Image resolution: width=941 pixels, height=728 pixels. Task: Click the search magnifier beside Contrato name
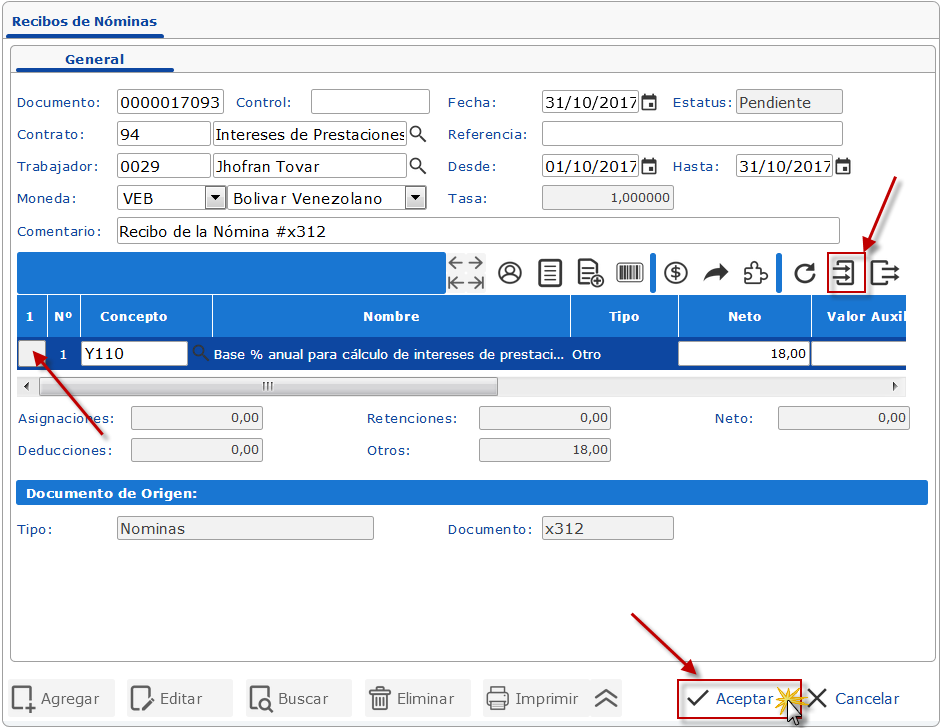click(x=418, y=134)
